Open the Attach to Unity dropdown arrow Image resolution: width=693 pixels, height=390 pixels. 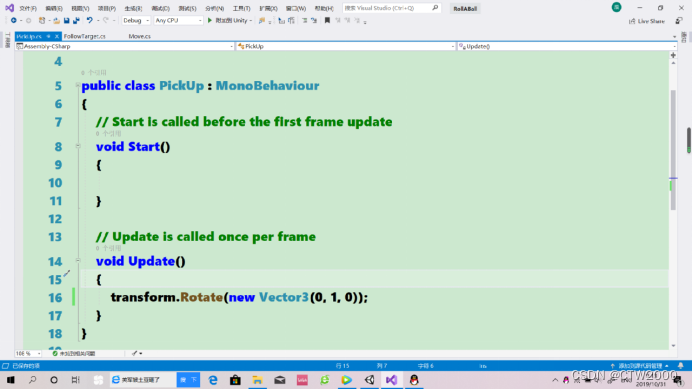coord(251,20)
